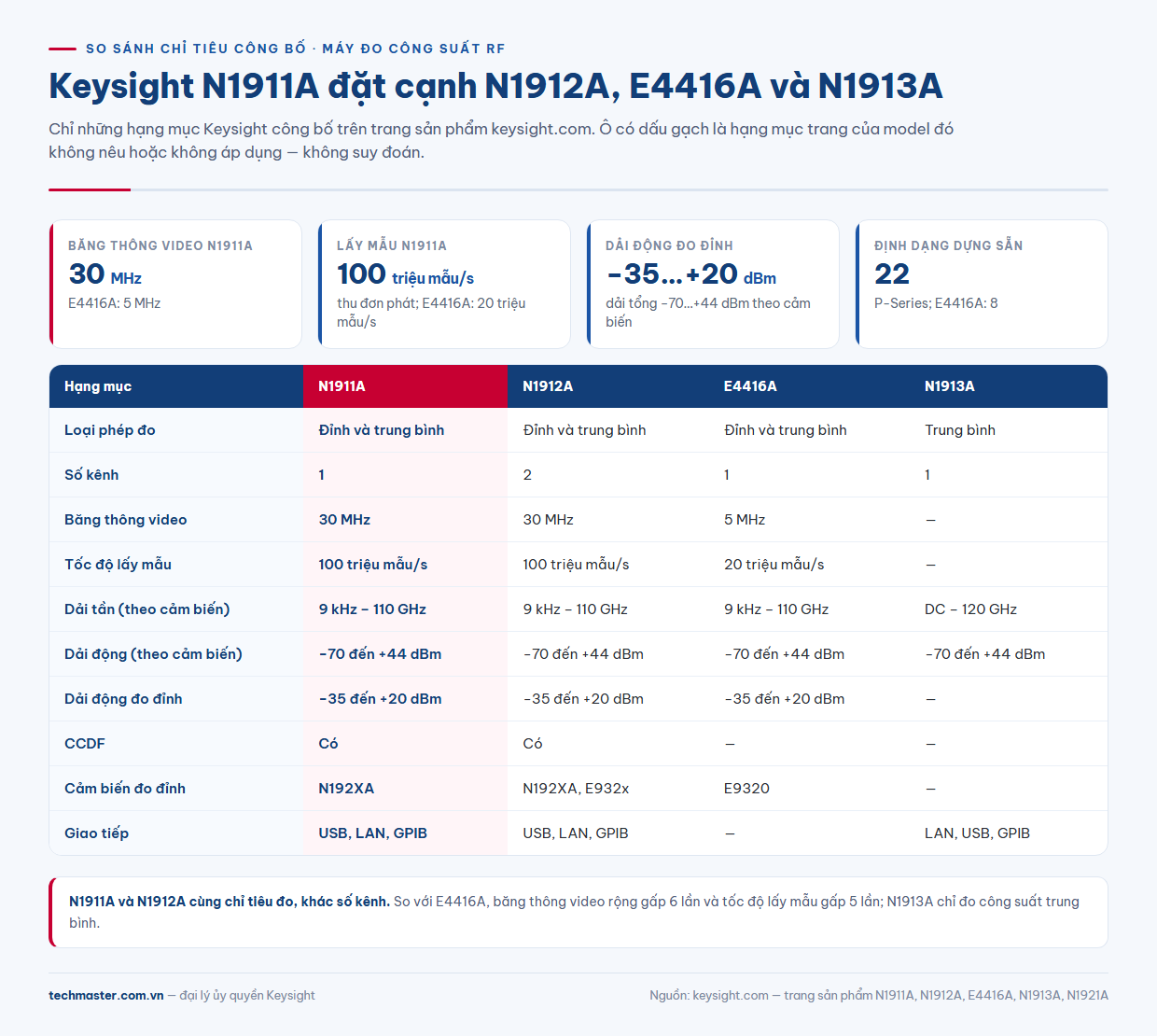This screenshot has width=1157, height=1036.
Task: Open the 'Băng thông video N1911A' card
Action: (175, 284)
